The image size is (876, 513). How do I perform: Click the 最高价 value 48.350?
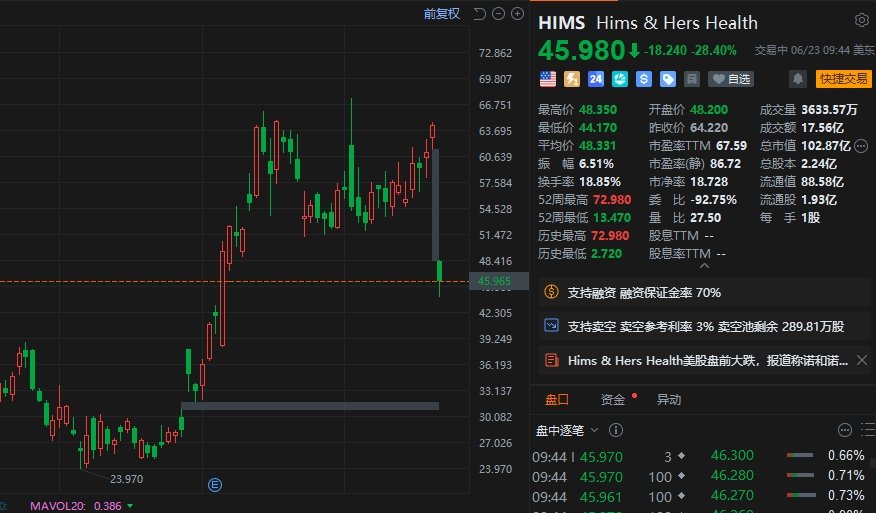[x=598, y=110]
